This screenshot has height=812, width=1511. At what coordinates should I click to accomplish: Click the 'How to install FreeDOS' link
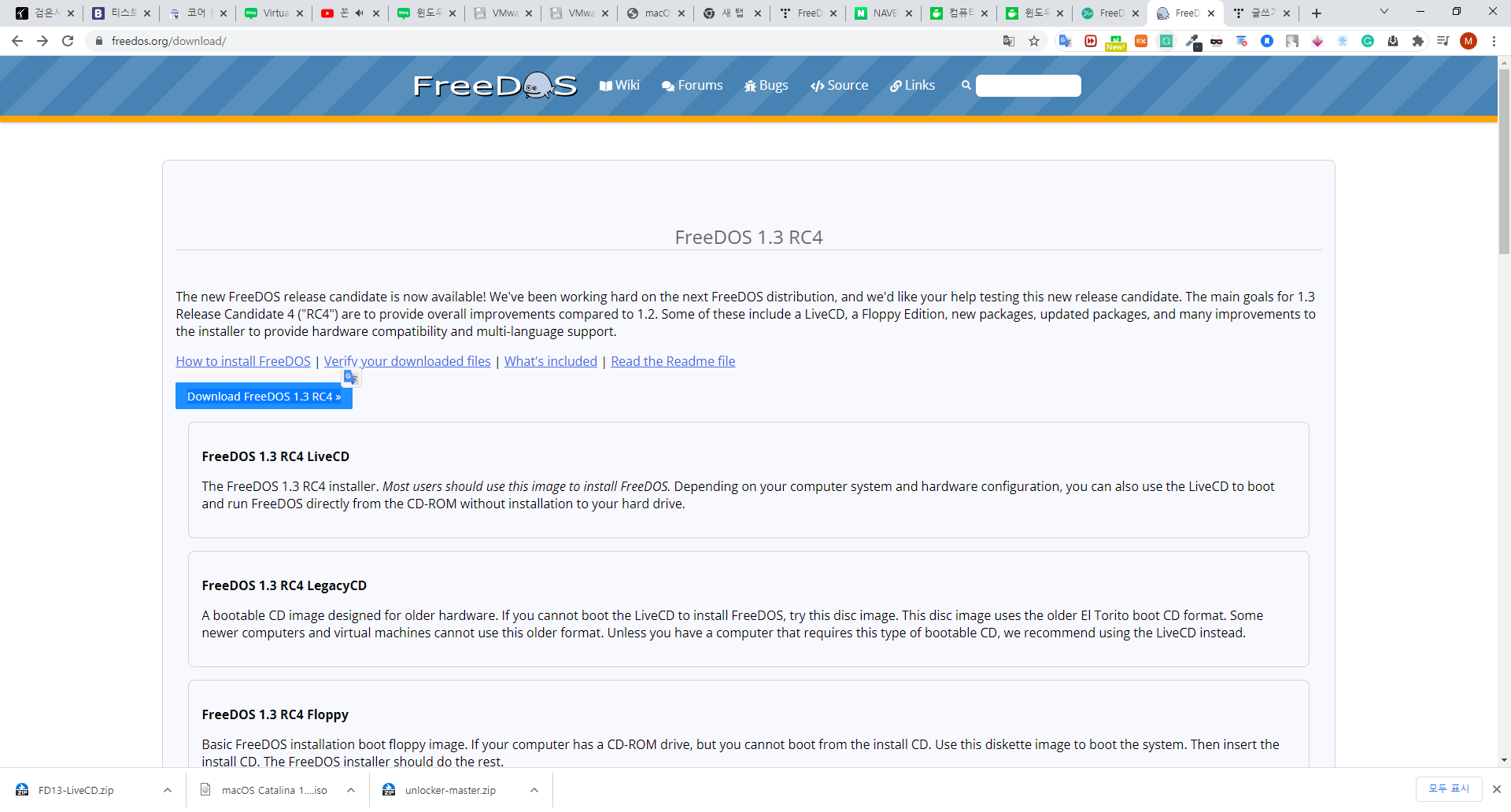pyautogui.click(x=243, y=361)
